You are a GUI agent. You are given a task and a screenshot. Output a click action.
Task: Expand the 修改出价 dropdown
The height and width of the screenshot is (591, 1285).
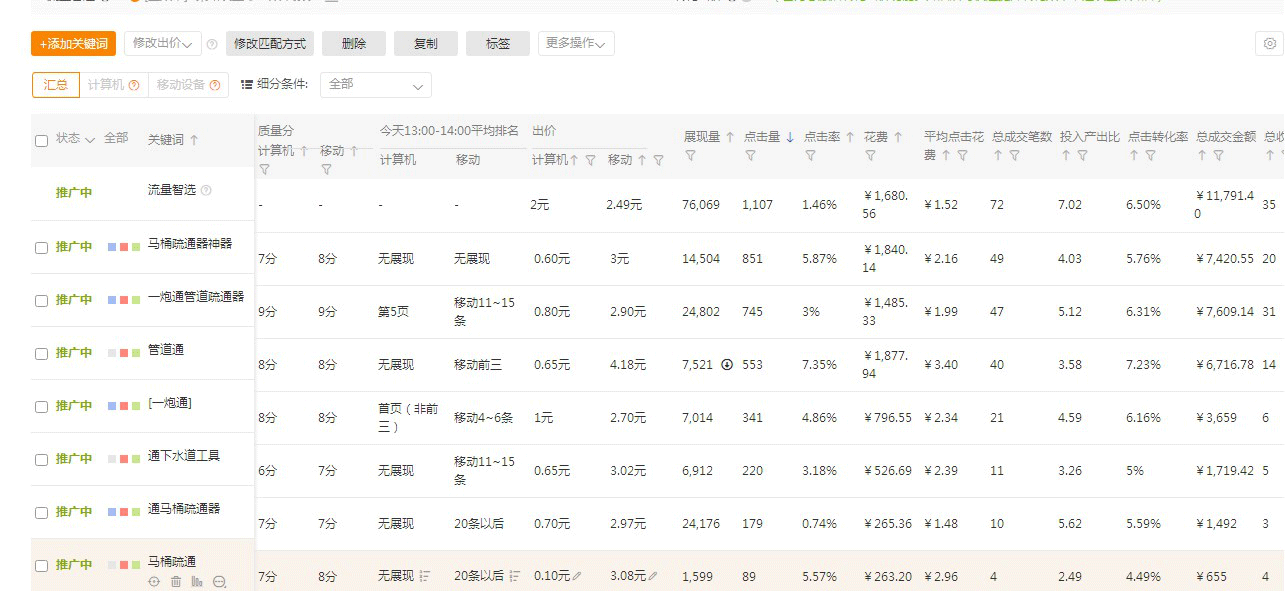(162, 43)
